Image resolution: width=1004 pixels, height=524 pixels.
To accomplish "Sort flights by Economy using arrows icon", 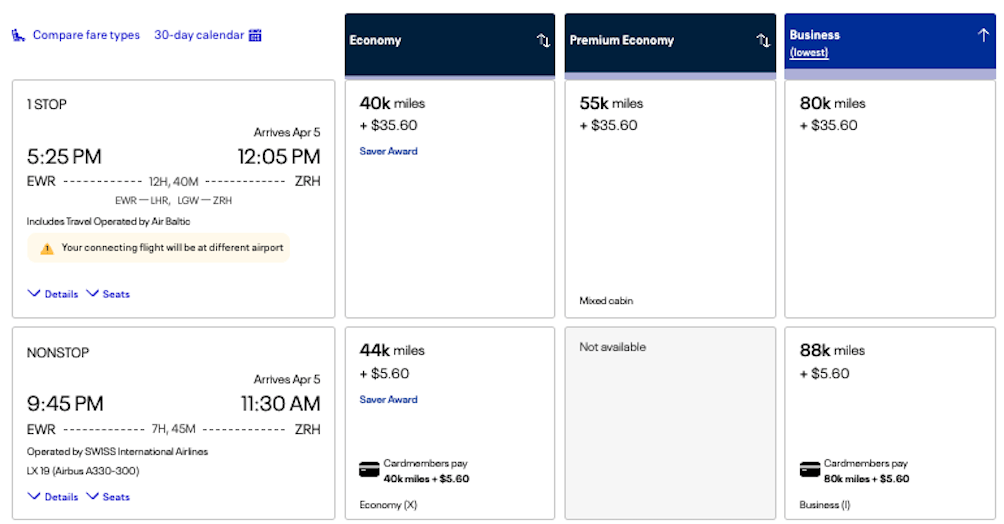I will (x=543, y=41).
